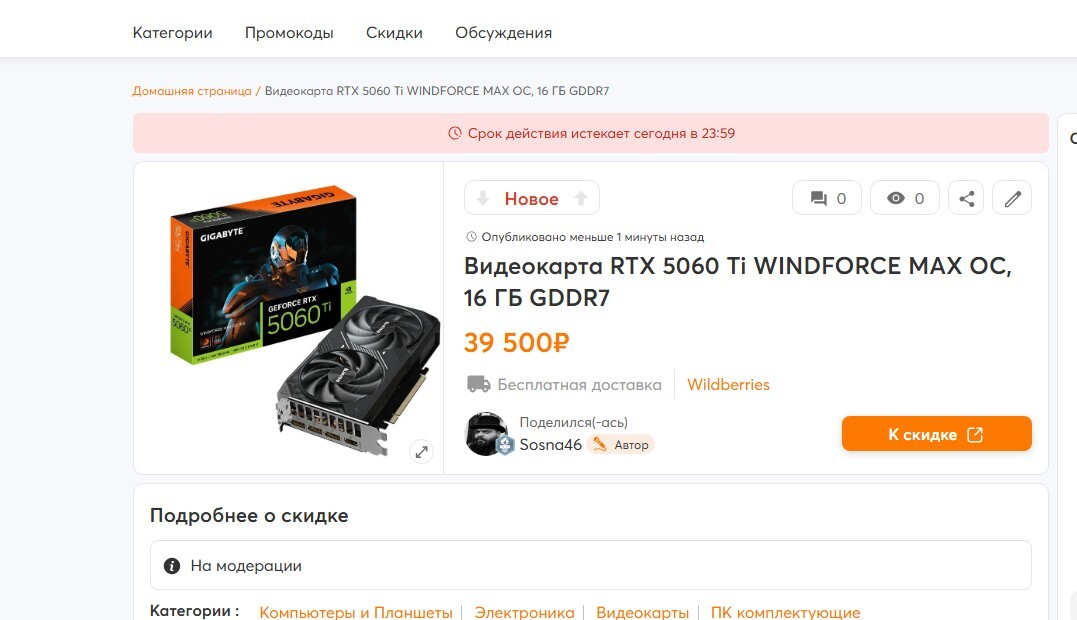Click the eye views counter

pos(905,198)
